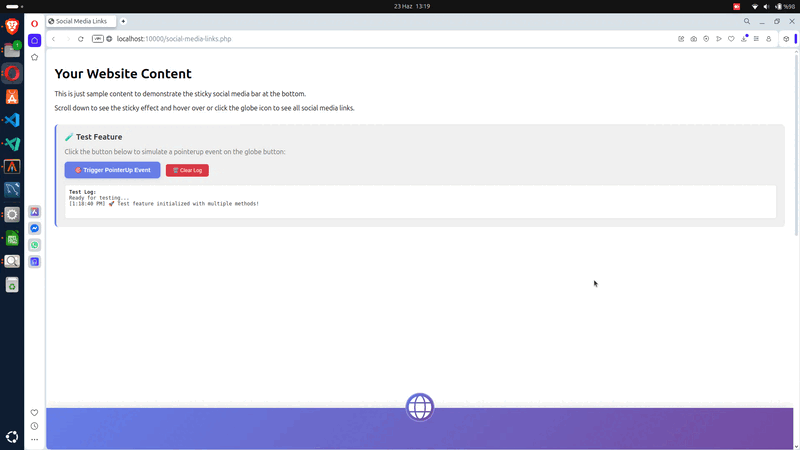Open the system volume indicator
This screenshot has width=800, height=450.
[766, 7]
